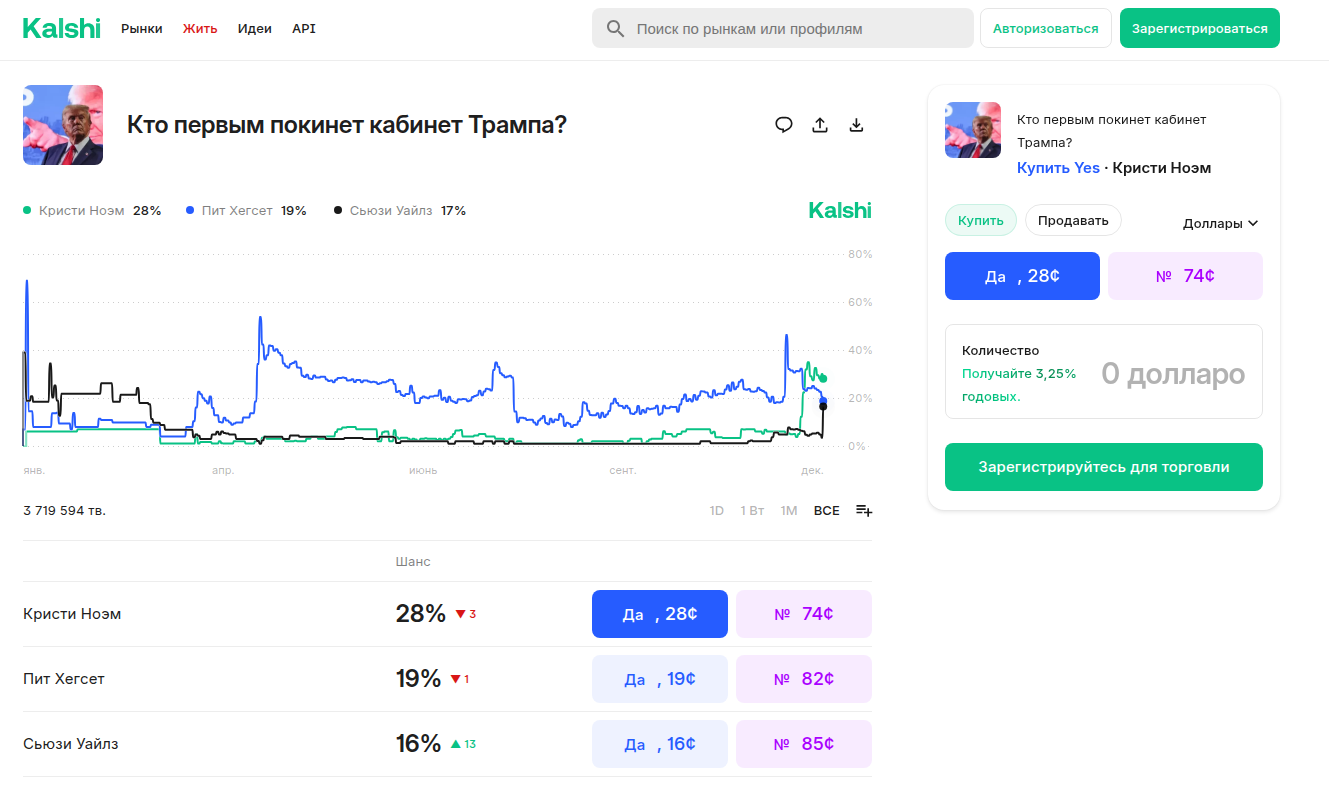Click the market thumbnail image beside title
Viewport: 1329px width, 786px height.
pyautogui.click(x=63, y=125)
